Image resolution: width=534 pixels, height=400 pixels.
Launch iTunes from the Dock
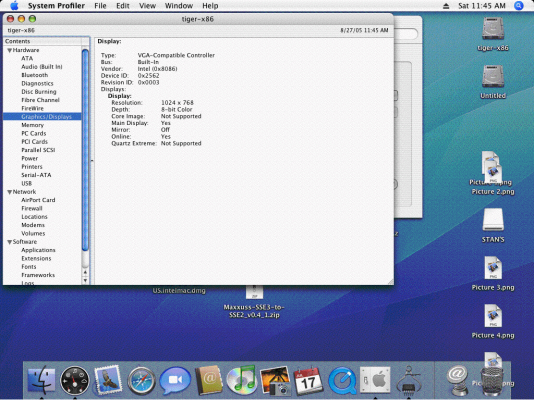(x=241, y=380)
